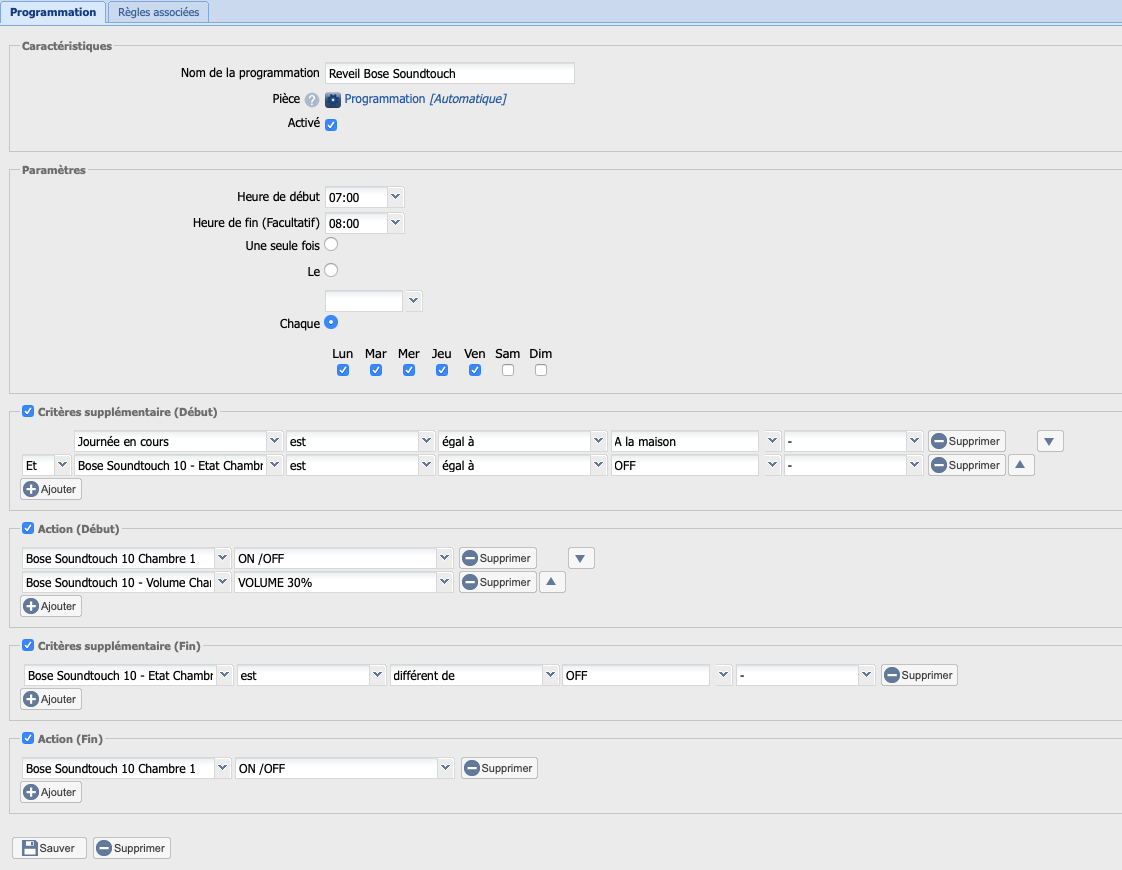The height and width of the screenshot is (870, 1122).
Task: Select the Une seule fois radio button
Action: point(331,244)
